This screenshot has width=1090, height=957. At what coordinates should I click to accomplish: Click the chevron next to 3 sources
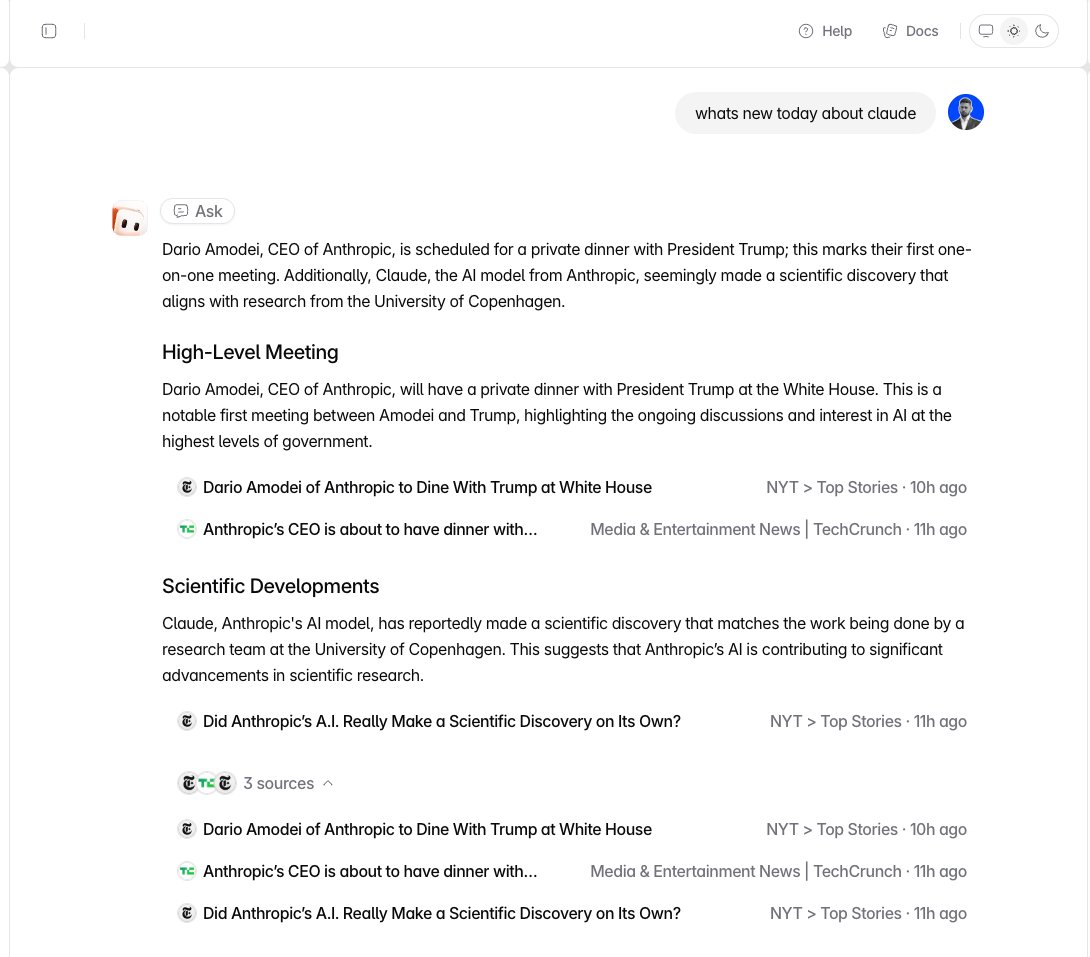coord(328,783)
